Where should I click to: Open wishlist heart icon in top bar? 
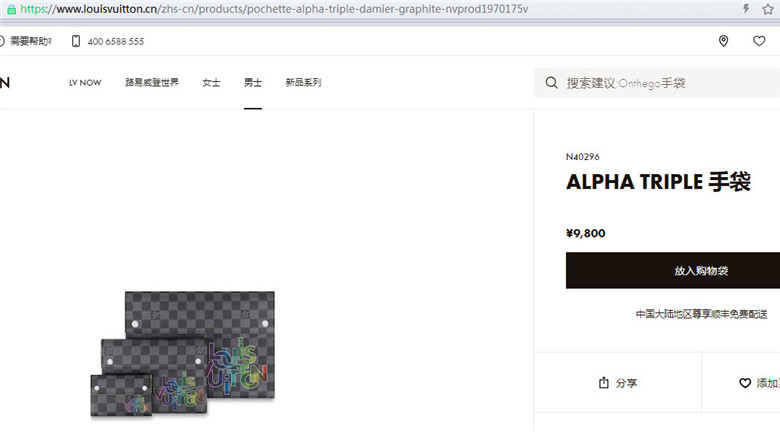tap(759, 41)
